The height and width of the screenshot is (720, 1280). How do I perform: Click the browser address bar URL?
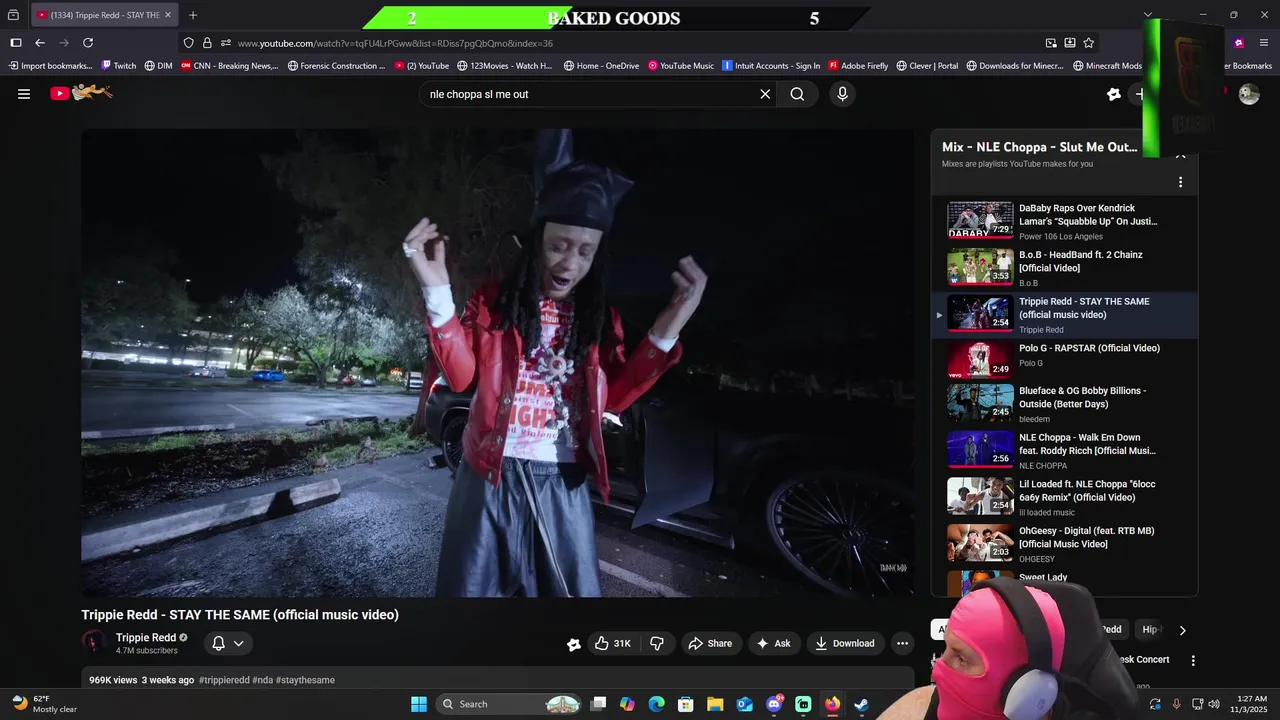[395, 43]
